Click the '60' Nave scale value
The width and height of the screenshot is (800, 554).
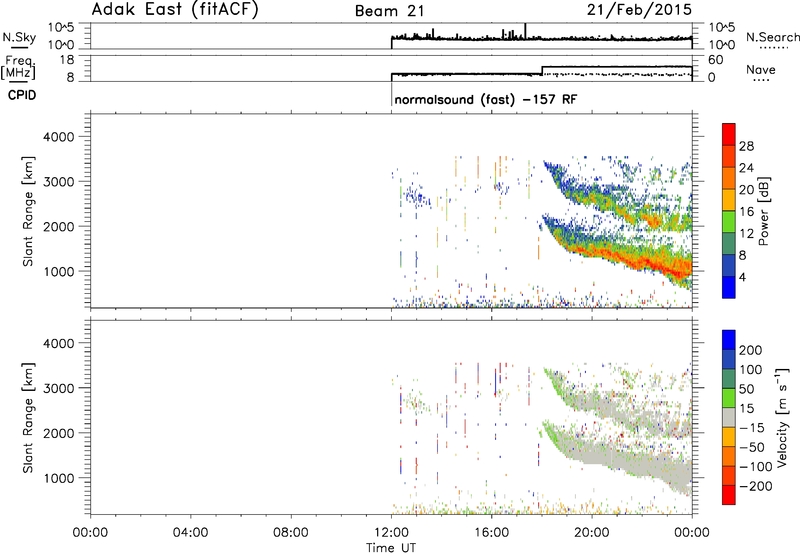point(715,60)
